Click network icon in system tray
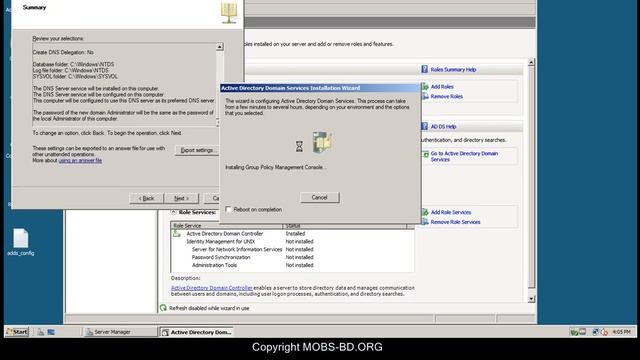The image size is (640, 360). (x=596, y=332)
